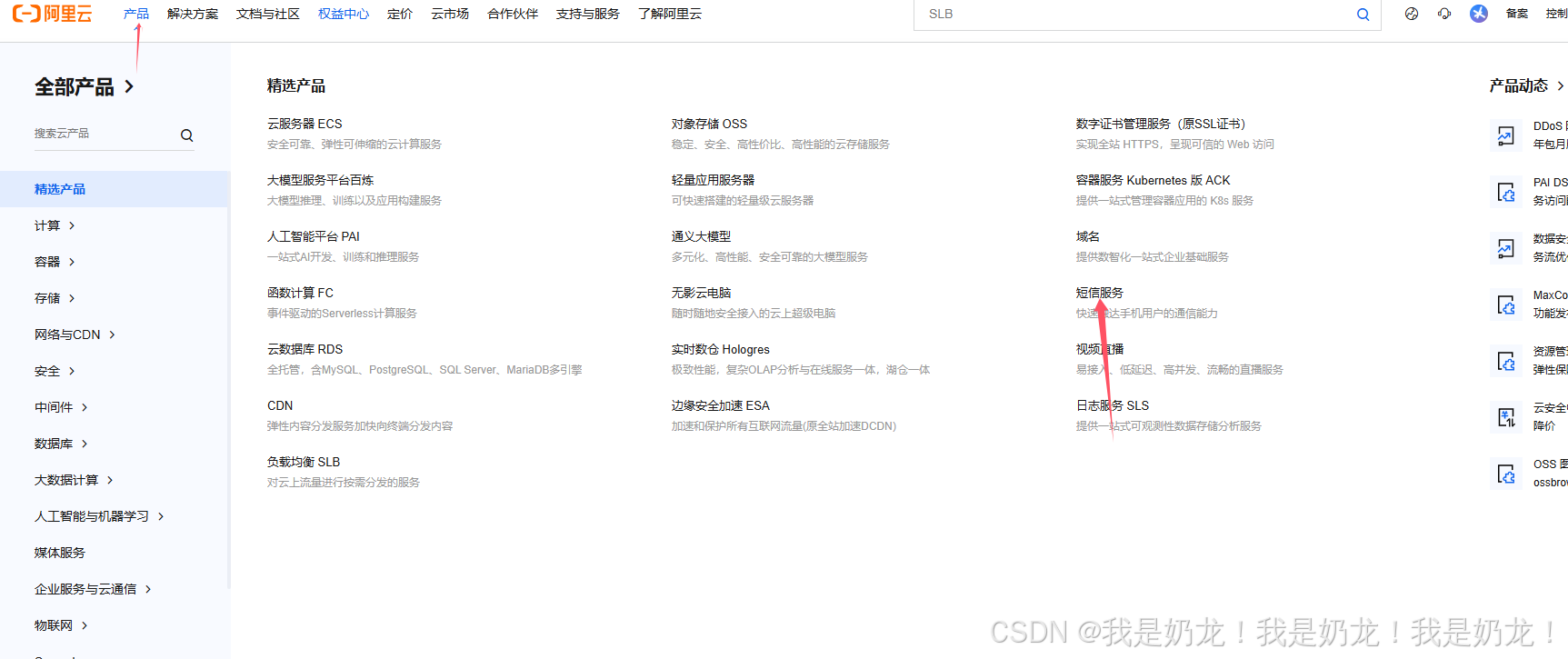The height and width of the screenshot is (659, 1568).
Task: Open the 权益中心 top menu
Action: [344, 14]
